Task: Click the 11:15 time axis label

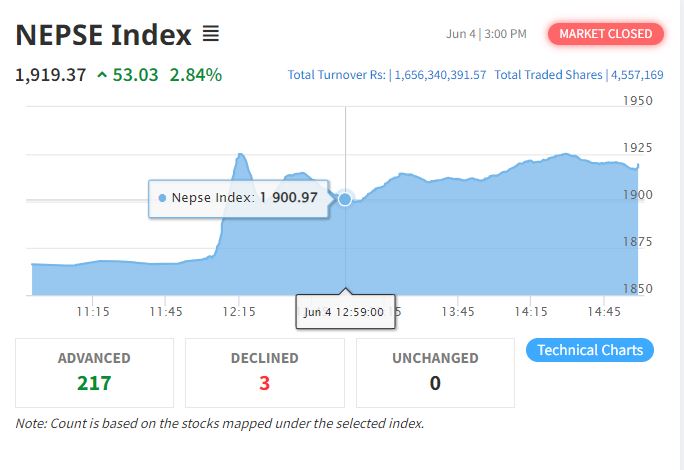Action: point(93,312)
